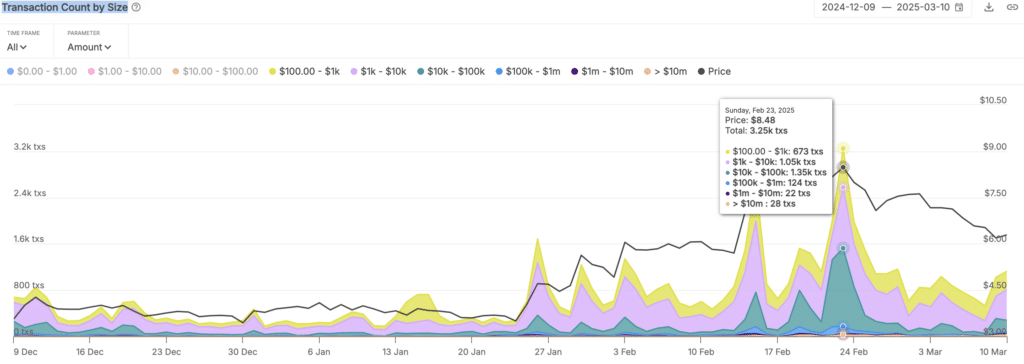The height and width of the screenshot is (364, 1024).
Task: Open the Time Frame dropdown set to All
Action: tap(17, 47)
